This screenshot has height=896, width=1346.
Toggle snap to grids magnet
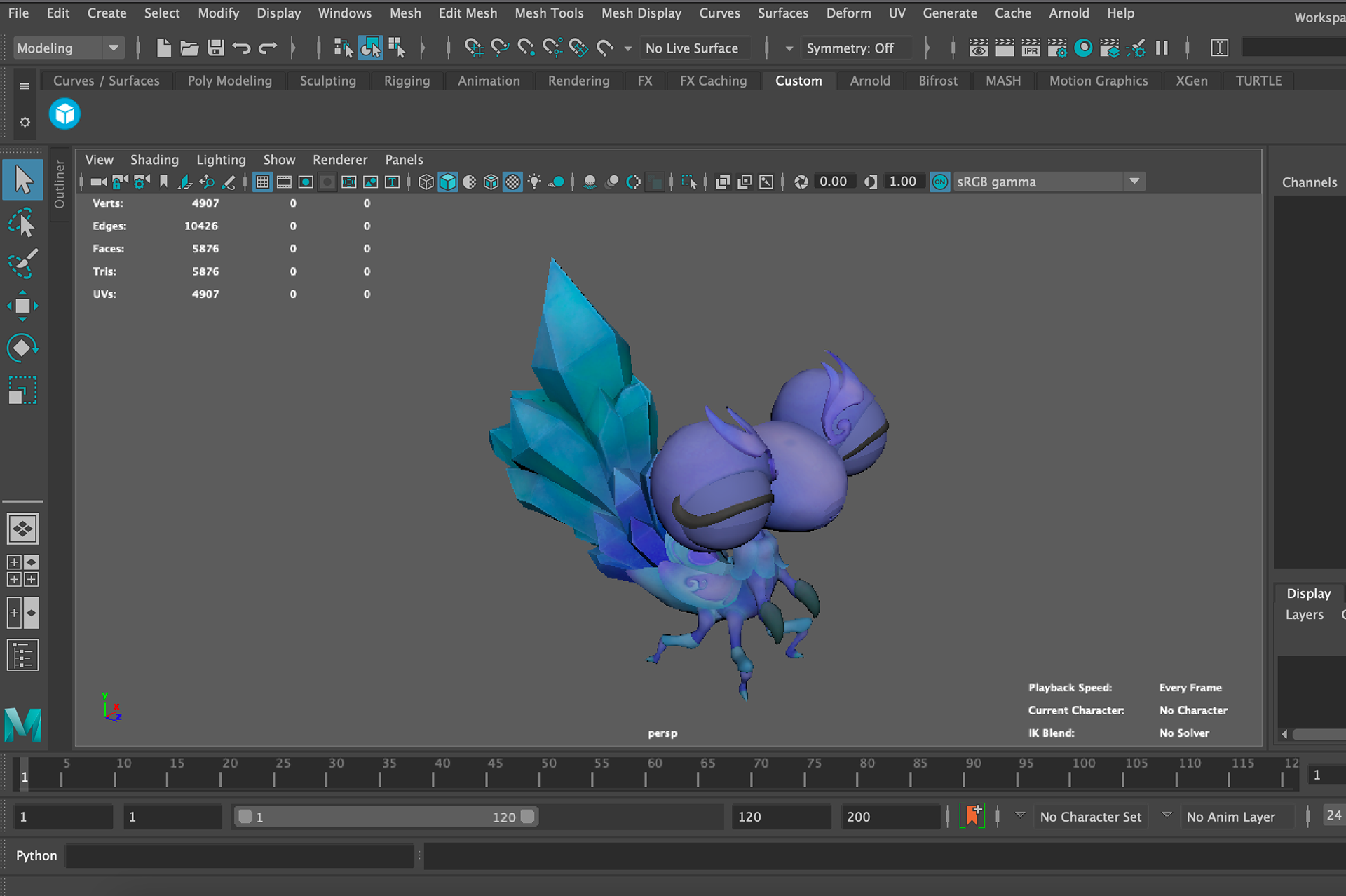[x=474, y=48]
